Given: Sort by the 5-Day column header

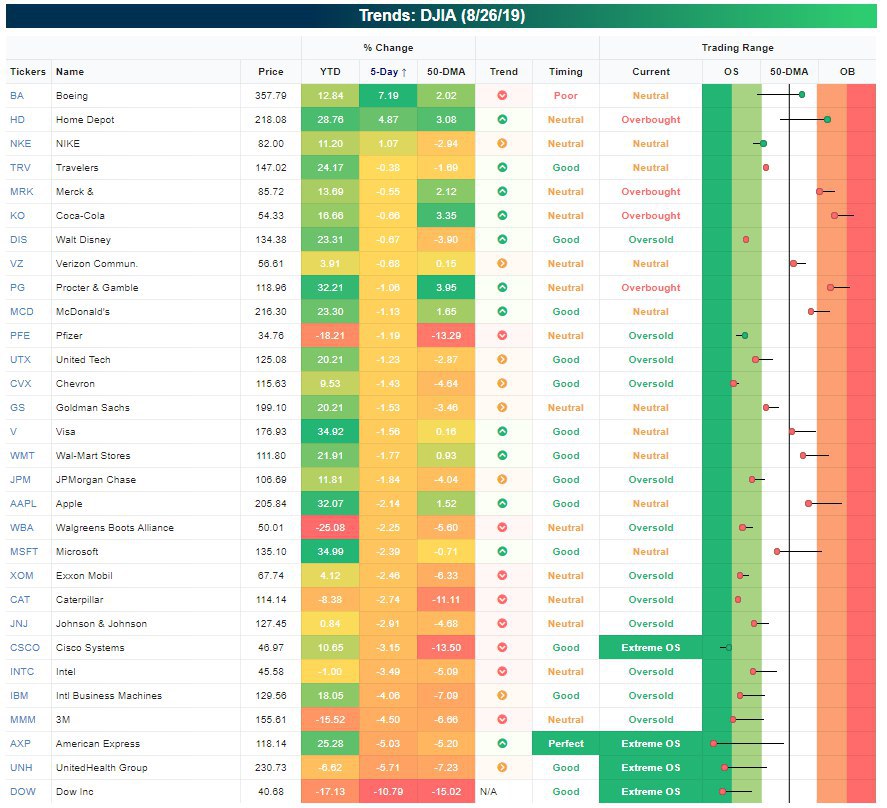Looking at the screenshot, I should (388, 72).
